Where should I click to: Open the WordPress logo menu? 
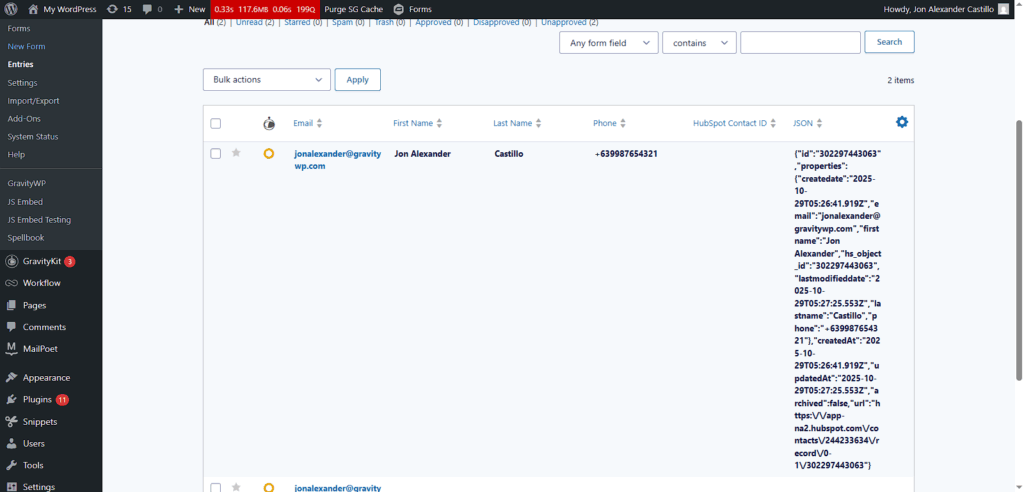[x=11, y=9]
